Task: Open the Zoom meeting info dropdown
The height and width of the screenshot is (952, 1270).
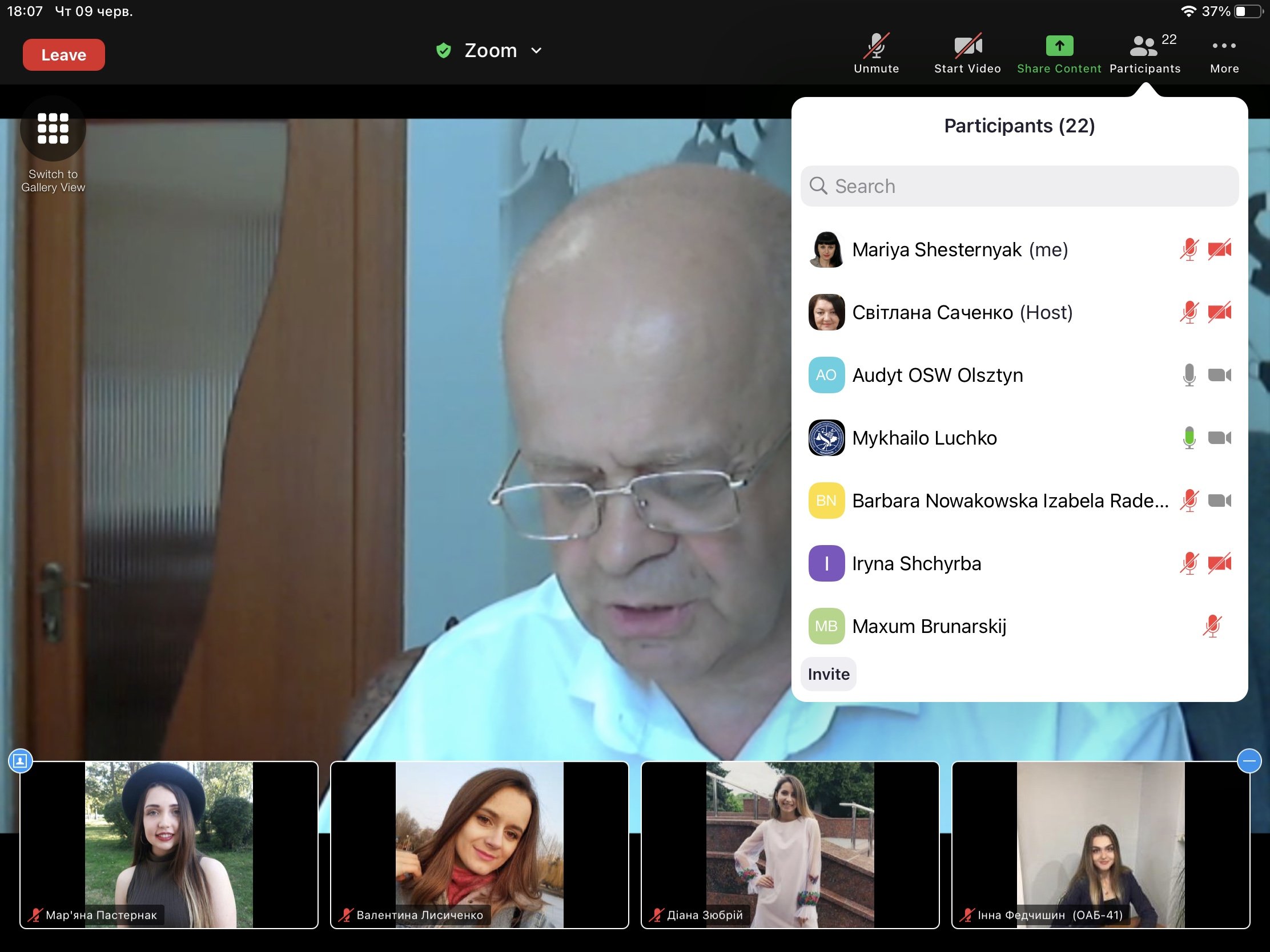Action: (503, 50)
